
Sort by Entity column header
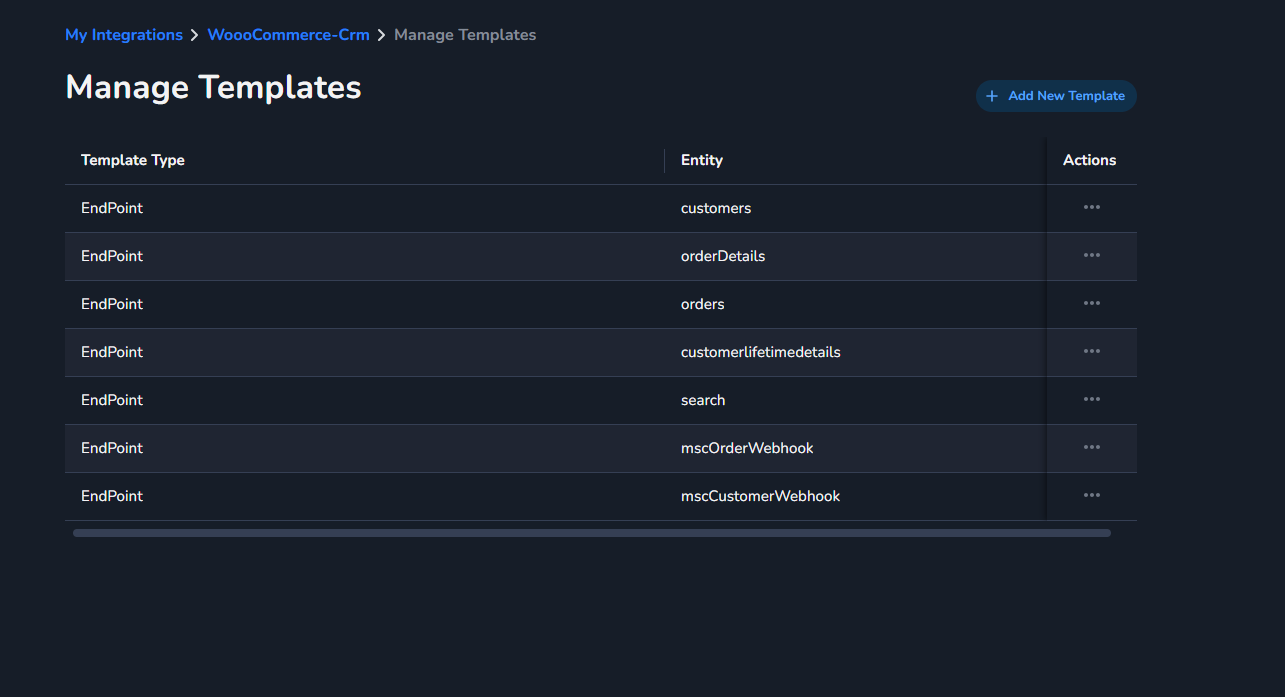702,160
